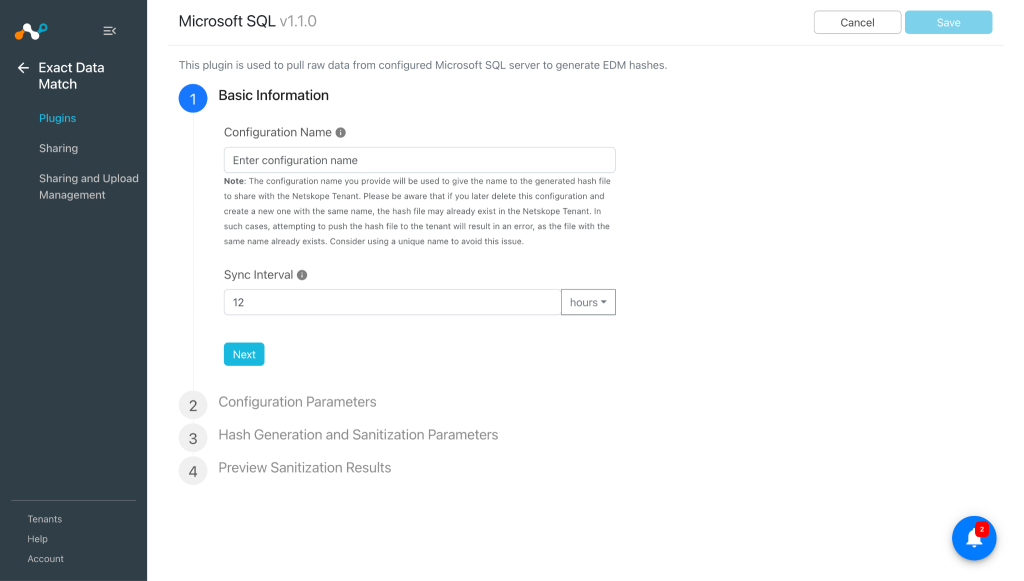The image size is (1024, 581).
Task: Go back using the Exact Data Match arrow
Action: [x=24, y=68]
